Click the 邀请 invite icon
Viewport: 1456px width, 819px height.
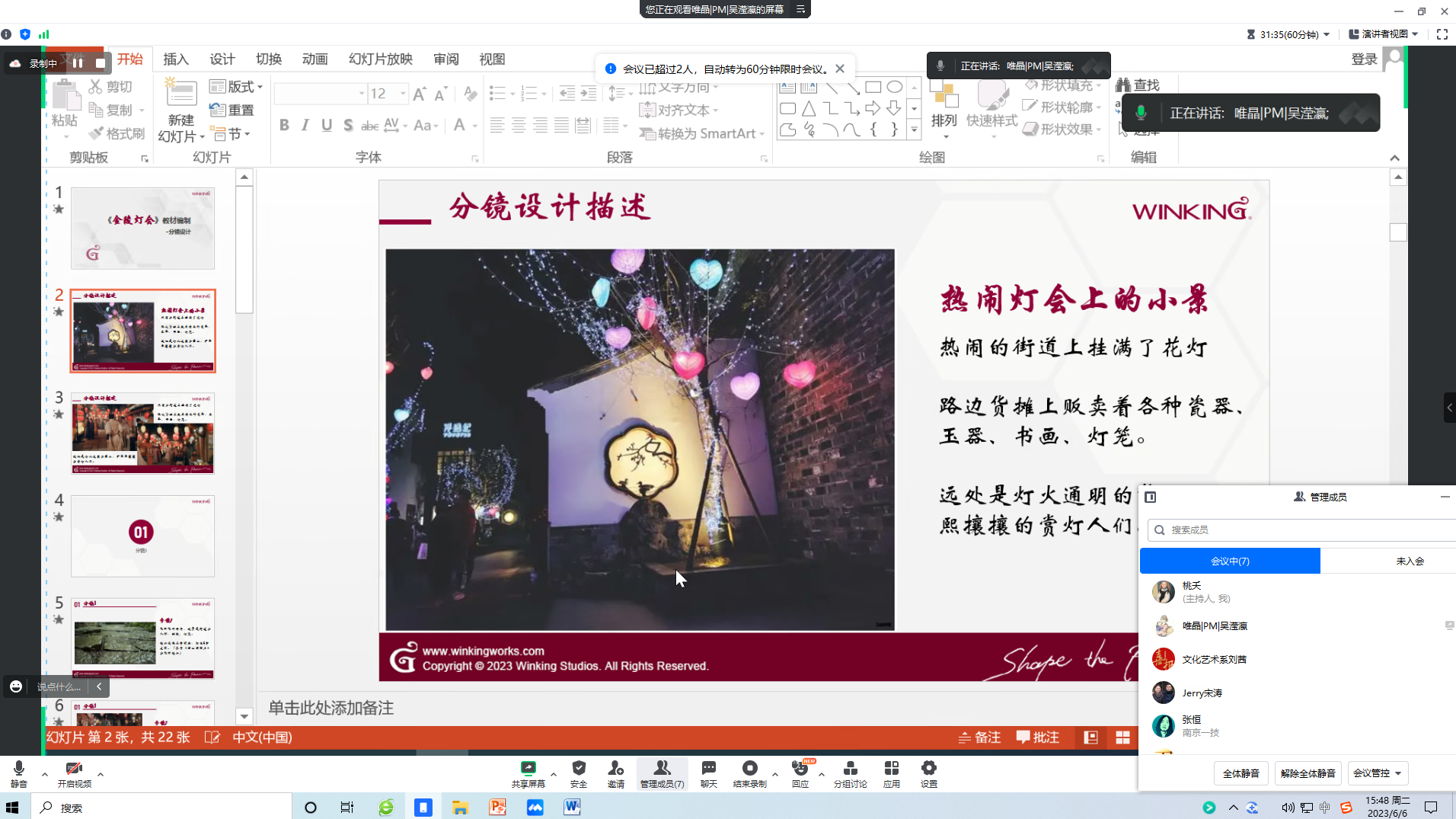(616, 773)
